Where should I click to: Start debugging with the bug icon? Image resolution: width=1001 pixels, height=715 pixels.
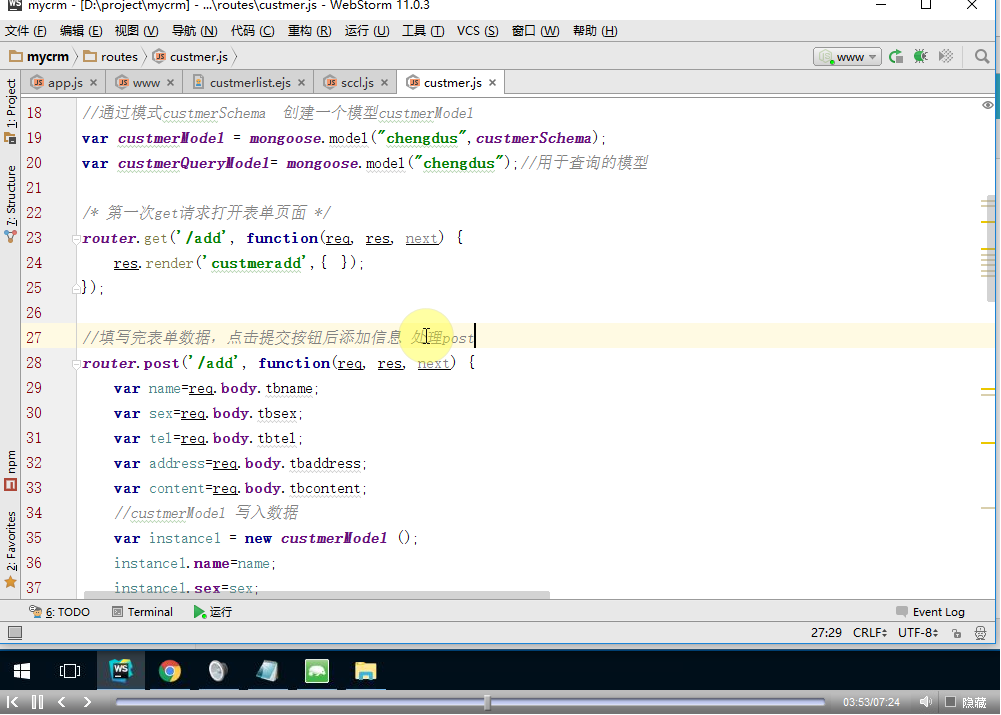click(919, 57)
